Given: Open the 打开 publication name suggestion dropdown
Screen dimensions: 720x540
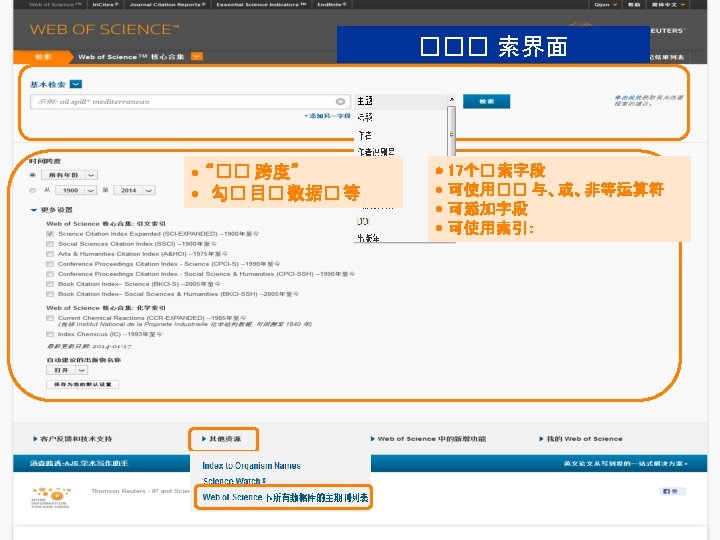Looking at the screenshot, I should tap(67, 370).
